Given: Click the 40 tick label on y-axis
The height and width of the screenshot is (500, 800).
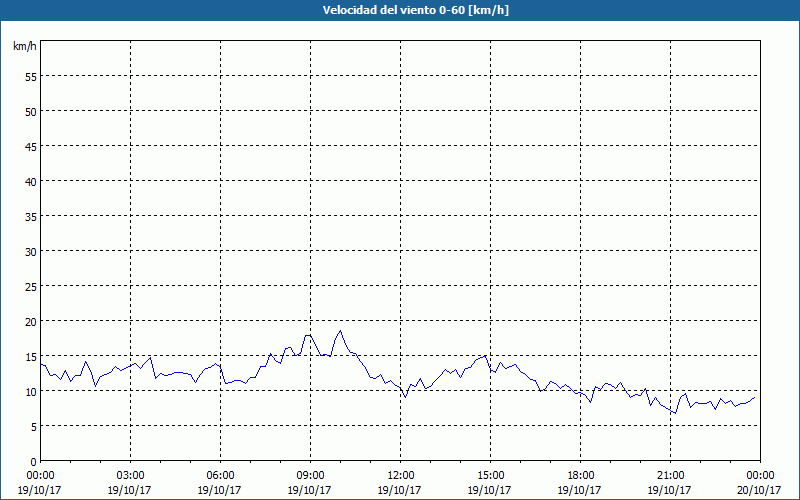Looking at the screenshot, I should point(30,181).
